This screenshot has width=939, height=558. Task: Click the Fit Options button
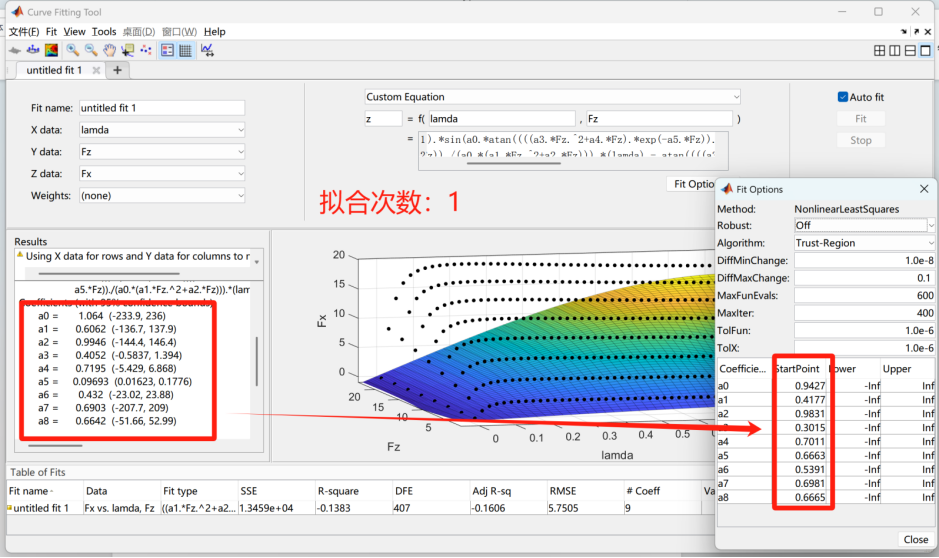click(x=692, y=184)
